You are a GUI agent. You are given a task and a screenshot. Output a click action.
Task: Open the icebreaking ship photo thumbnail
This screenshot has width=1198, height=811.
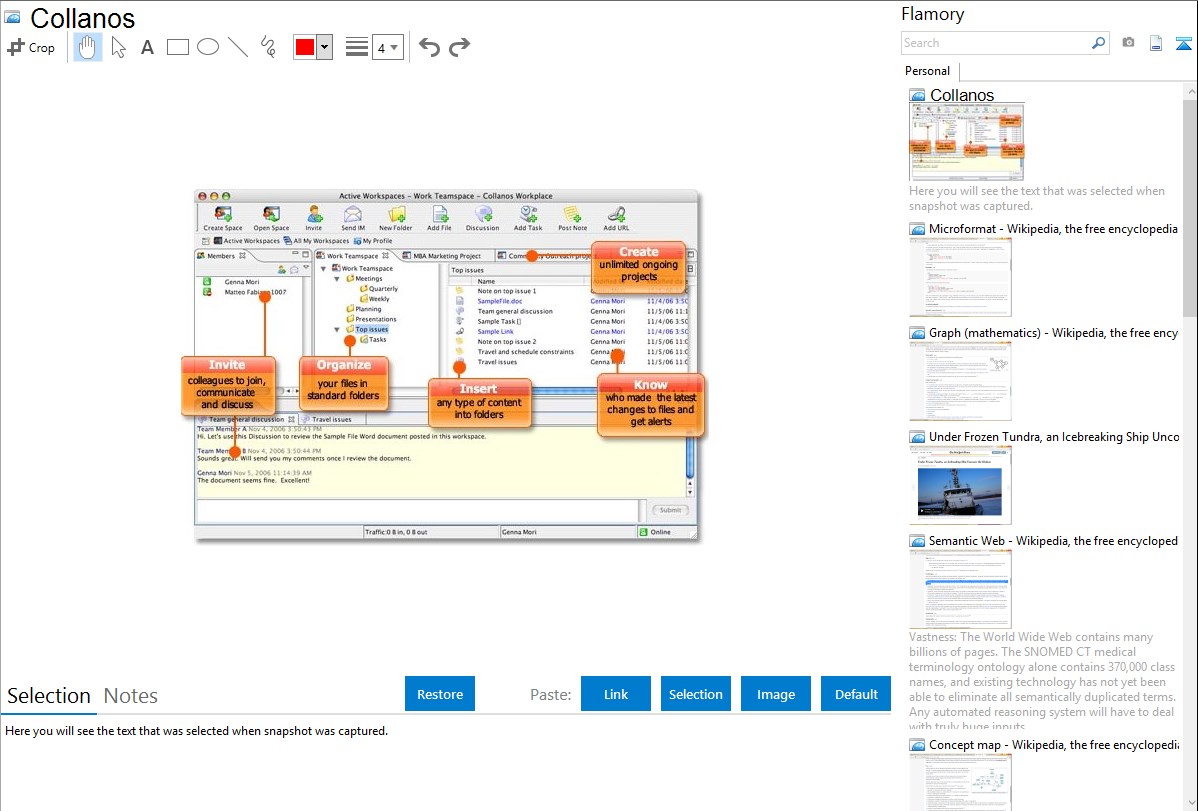pos(960,485)
